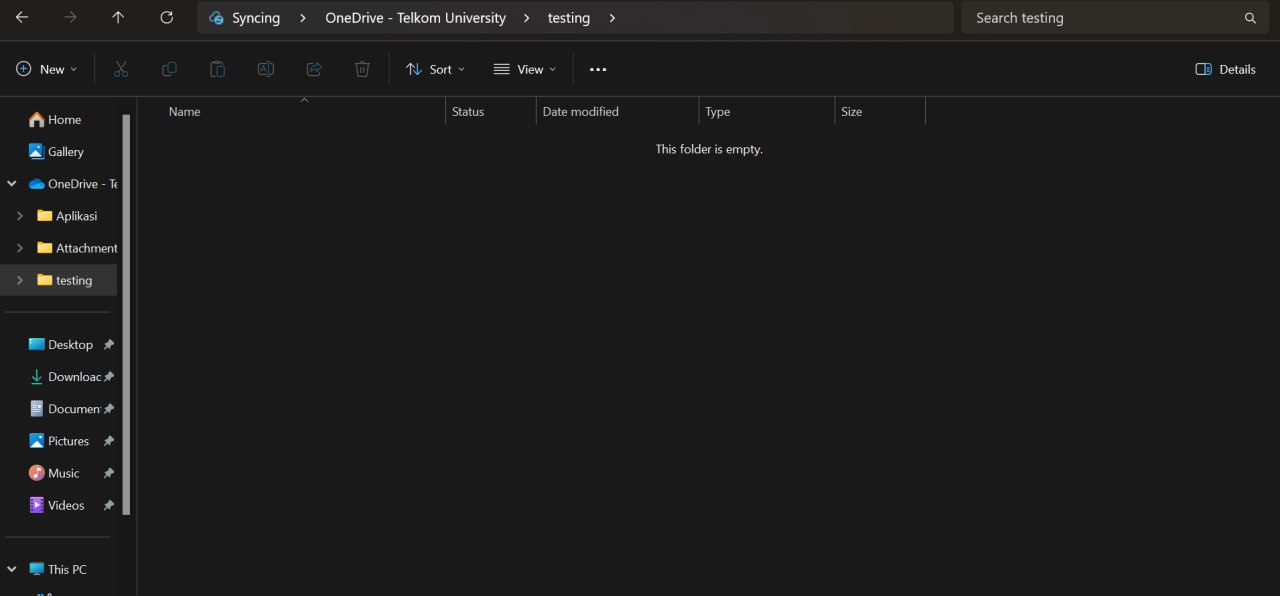Click the navigation pane vertical scrollbar
Screen dimensions: 1280x596
[127, 315]
